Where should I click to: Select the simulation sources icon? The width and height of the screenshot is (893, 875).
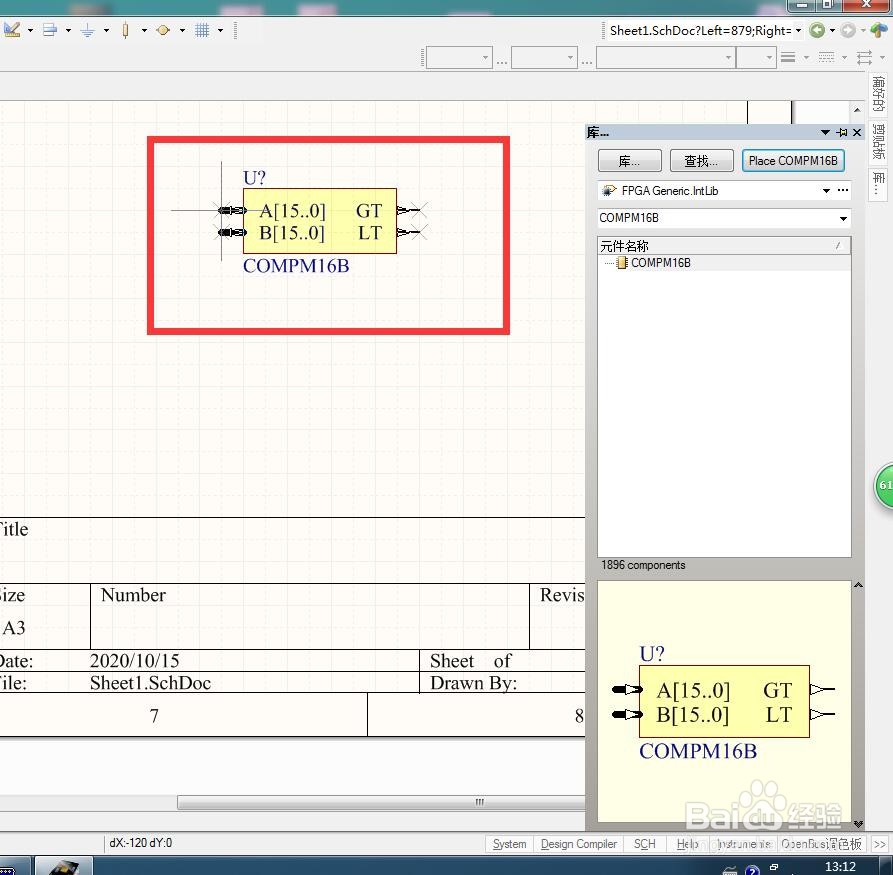(x=163, y=30)
